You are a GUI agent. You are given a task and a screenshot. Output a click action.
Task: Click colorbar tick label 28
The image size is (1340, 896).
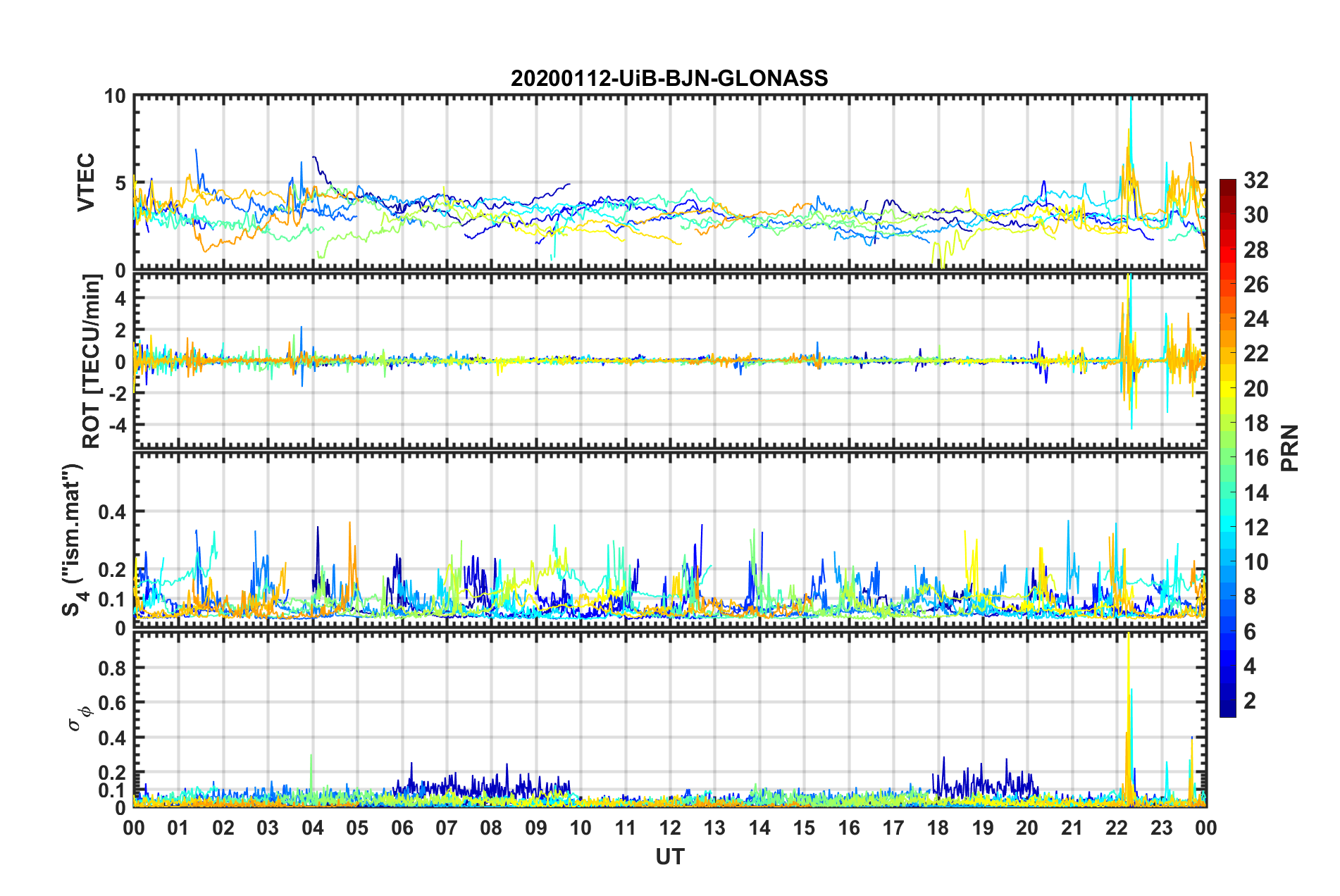pyautogui.click(x=1255, y=249)
